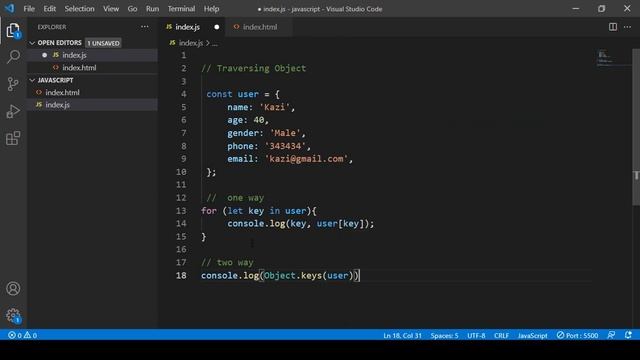Click the '// two way' comment
This screenshot has width=640, height=360.
coord(227,262)
